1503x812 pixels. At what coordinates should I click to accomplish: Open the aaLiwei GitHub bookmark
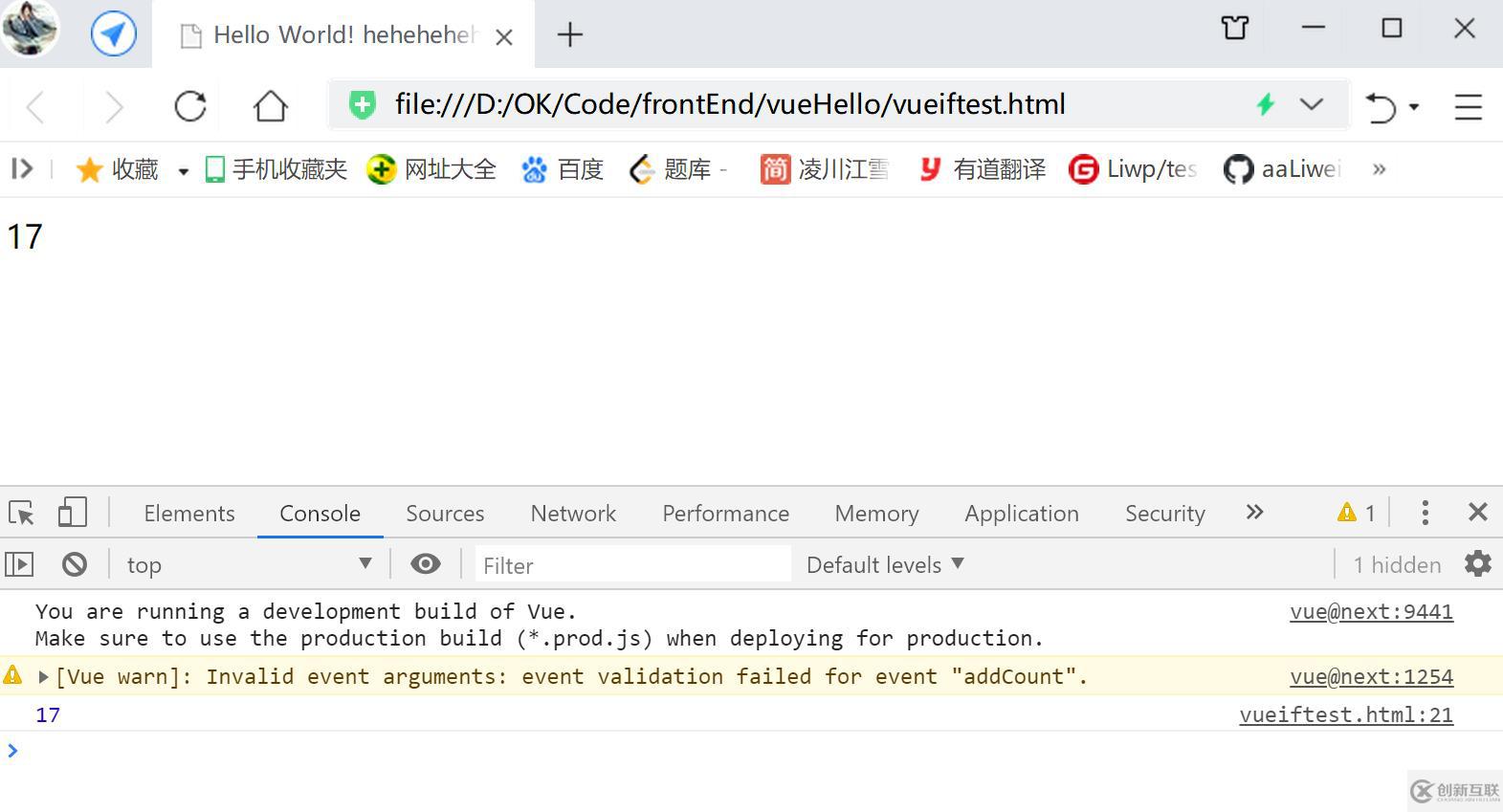[1282, 169]
